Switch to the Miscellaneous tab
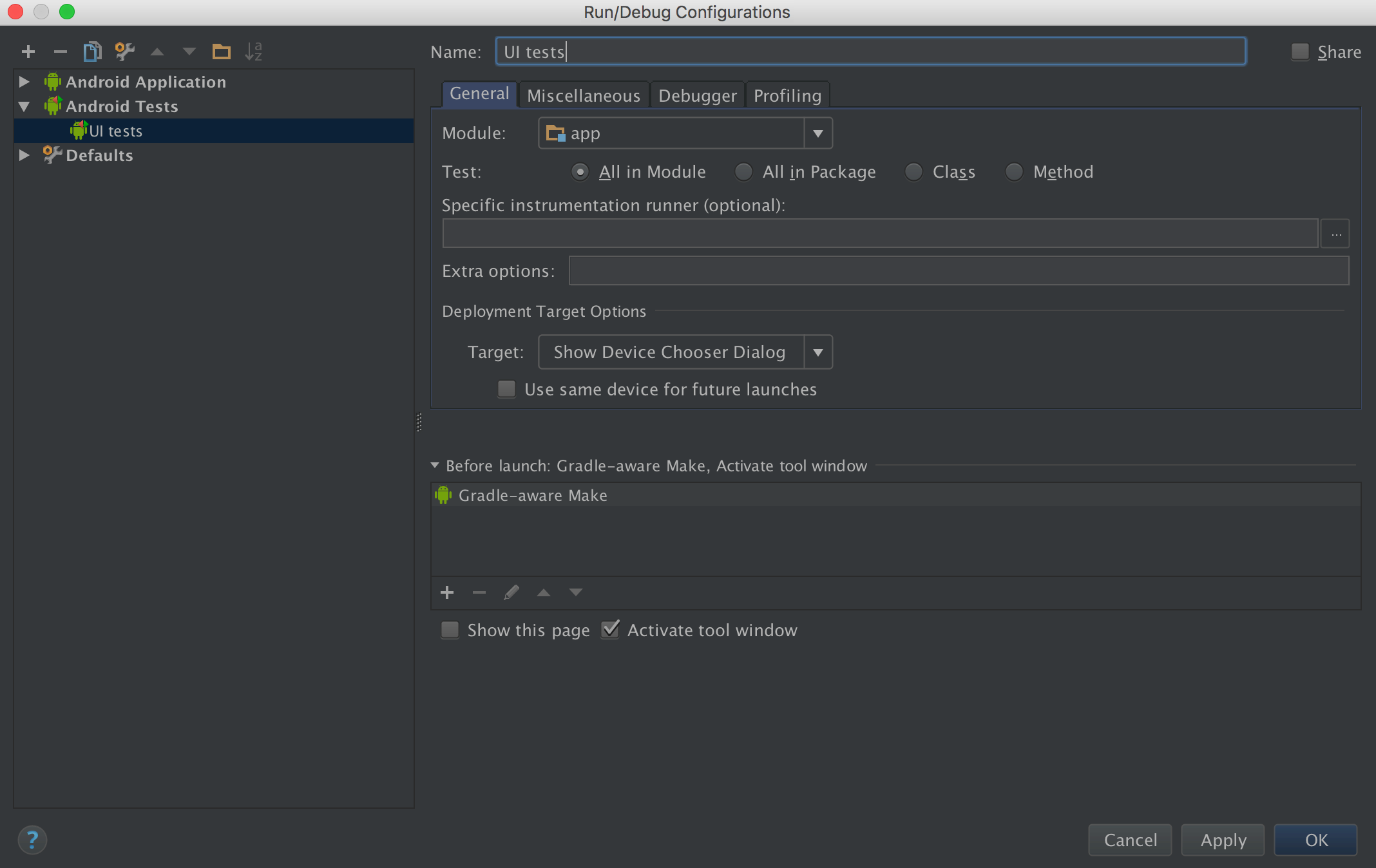This screenshot has width=1376, height=868. 584,95
